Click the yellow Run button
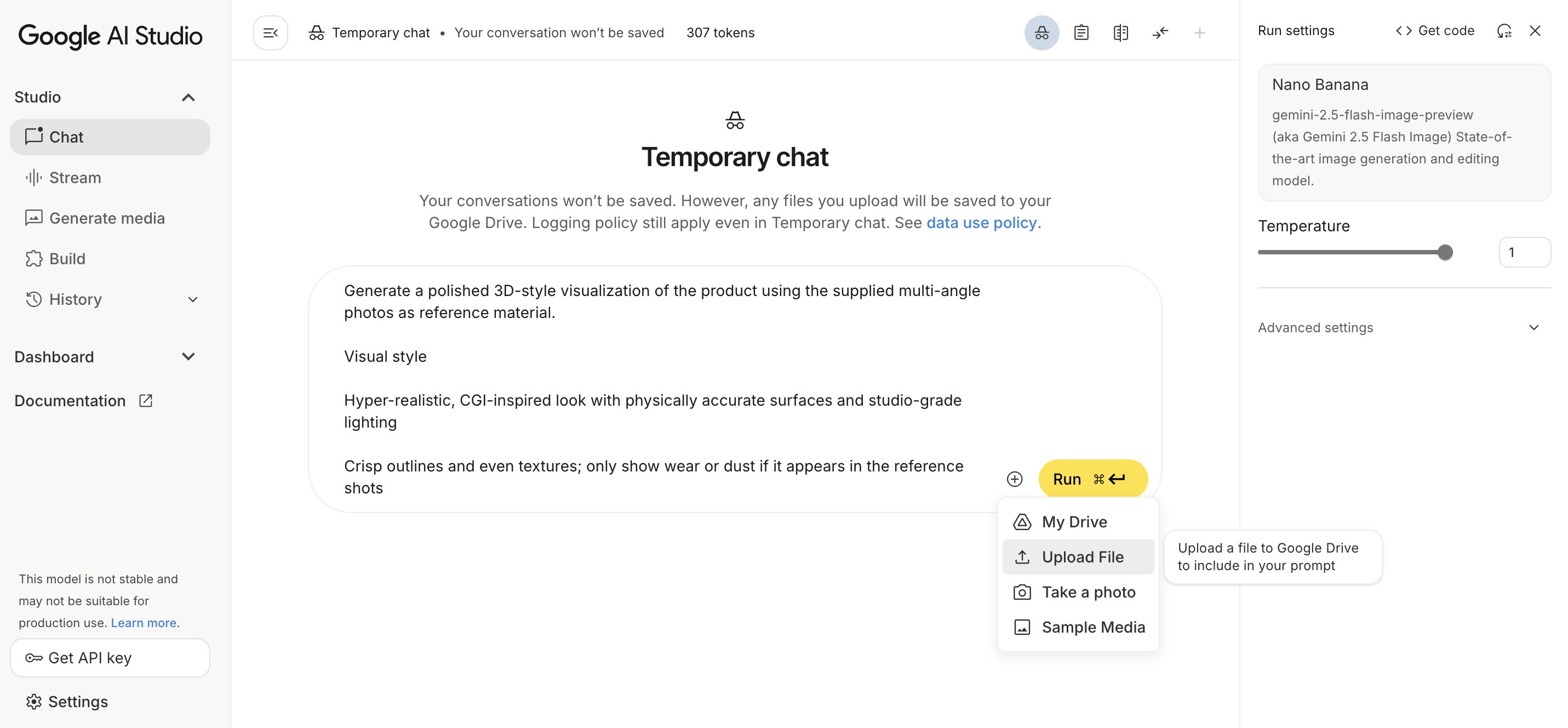This screenshot has height=728, width=1568. pos(1093,480)
